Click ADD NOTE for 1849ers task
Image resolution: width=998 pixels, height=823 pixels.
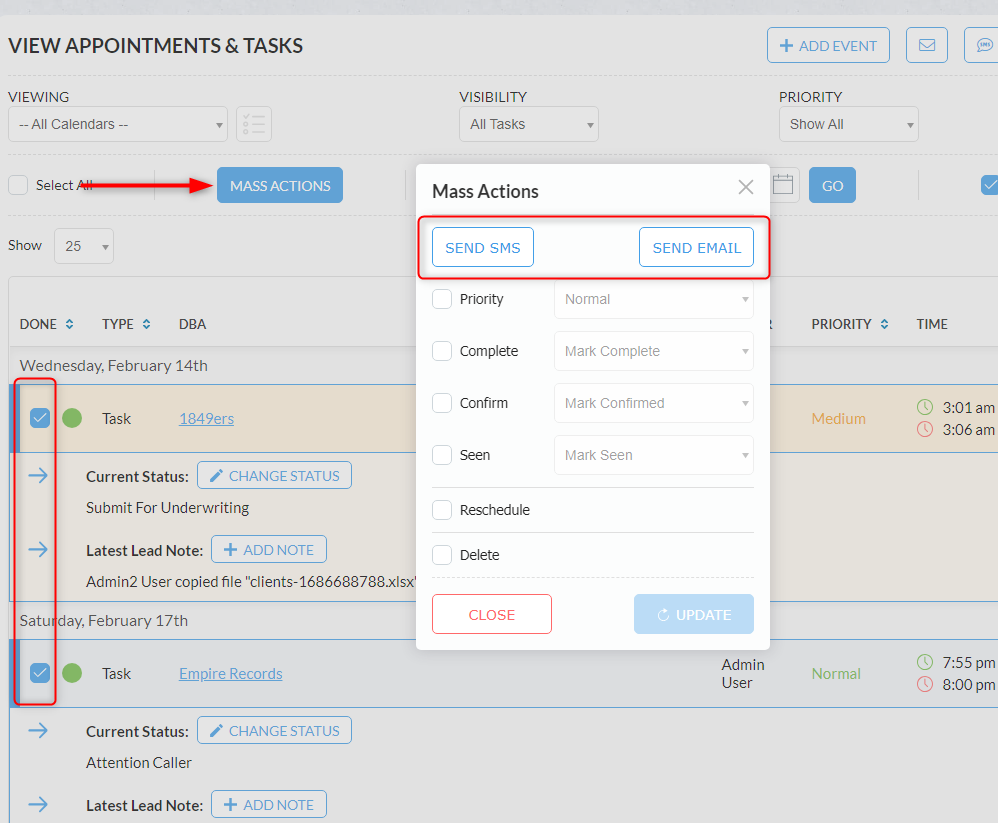pyautogui.click(x=269, y=549)
